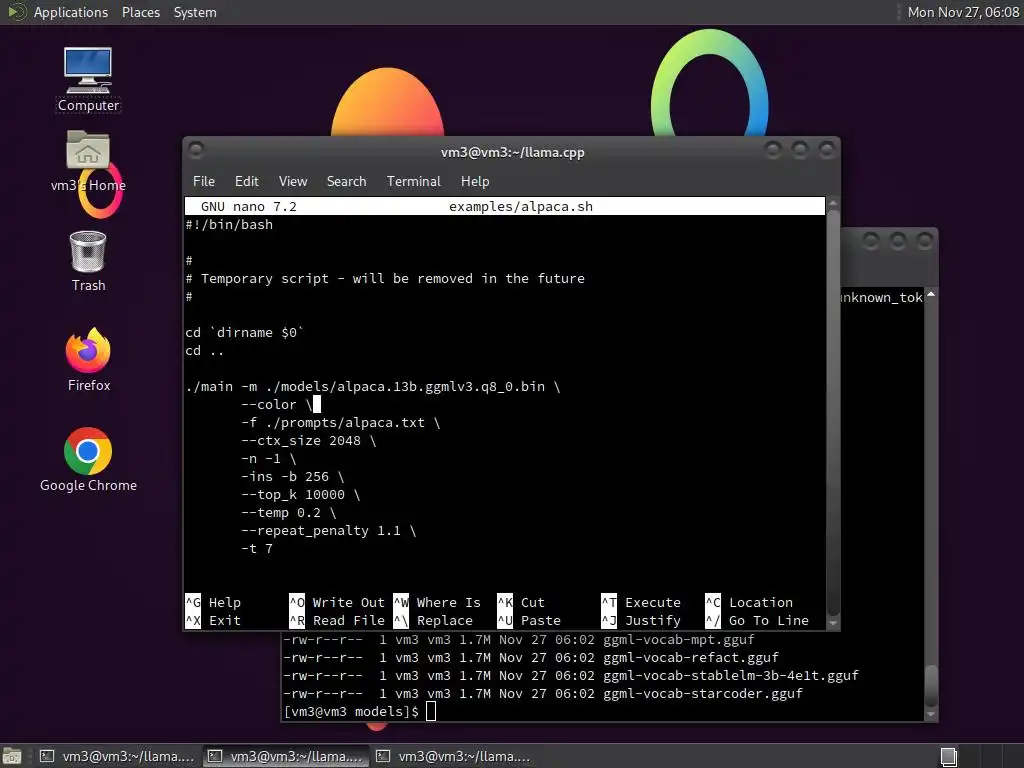This screenshot has height=768, width=1024.
Task: Click the '--temp 0.2' line
Action: 289,513
